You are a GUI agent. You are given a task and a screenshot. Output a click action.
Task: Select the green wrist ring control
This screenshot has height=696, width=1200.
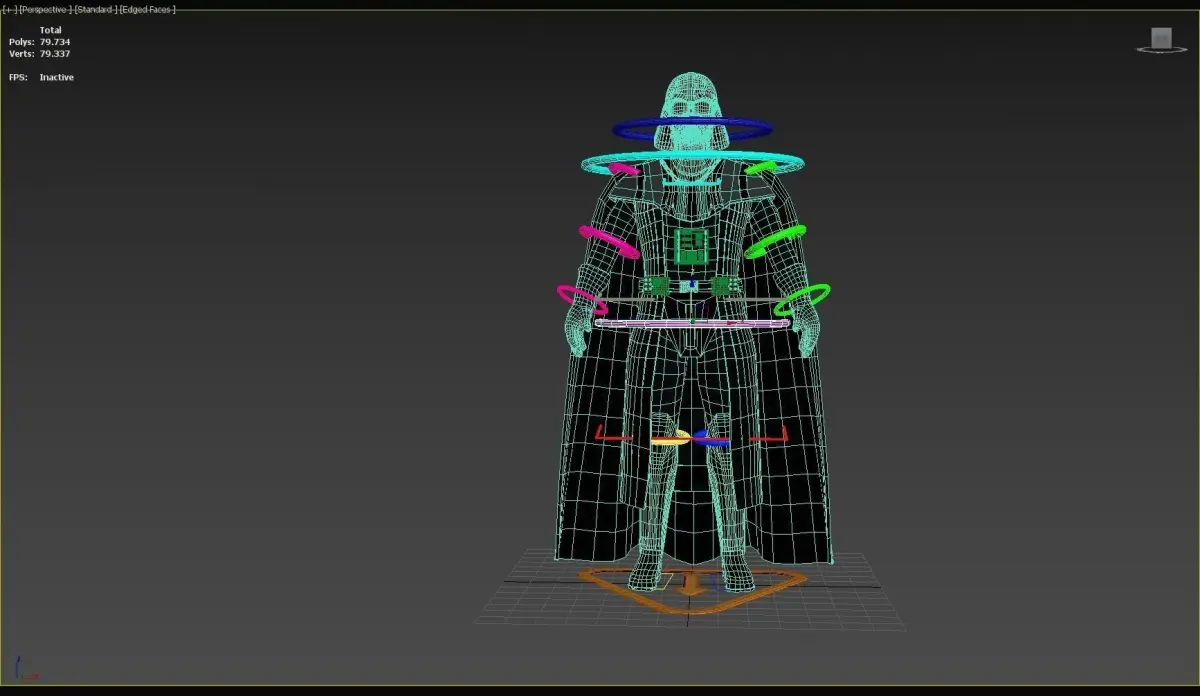[802, 299]
